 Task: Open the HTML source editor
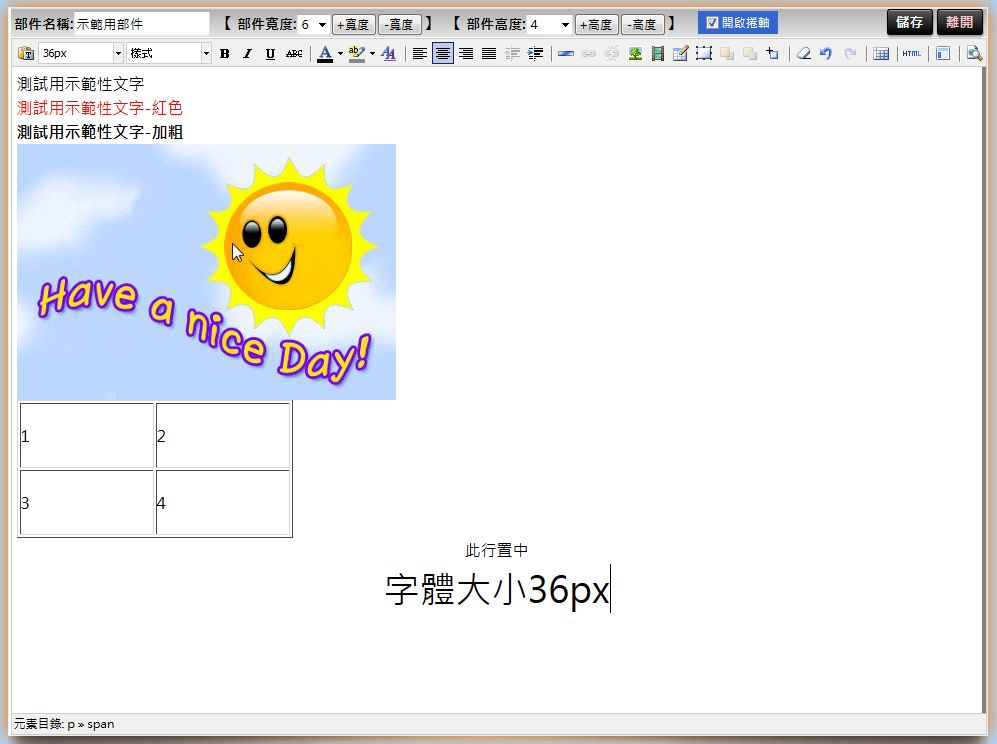coord(911,54)
